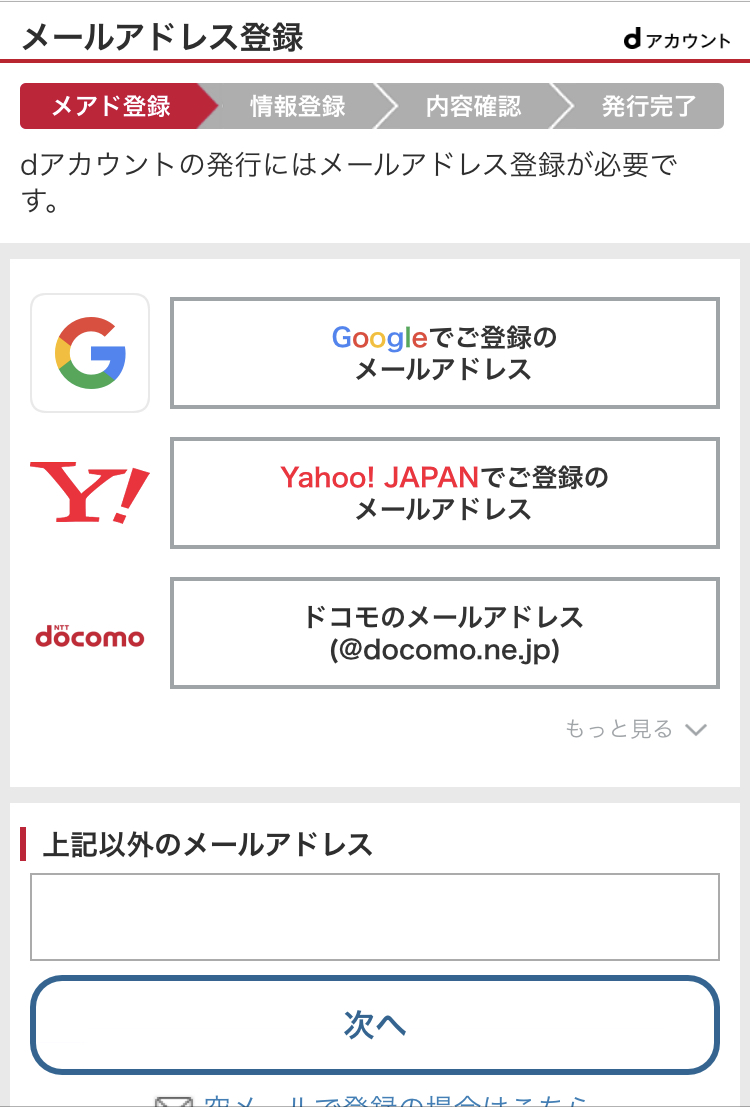Viewport: 750px width, 1107px height.
Task: Click the chevron next to もっと見る
Action: click(x=696, y=729)
